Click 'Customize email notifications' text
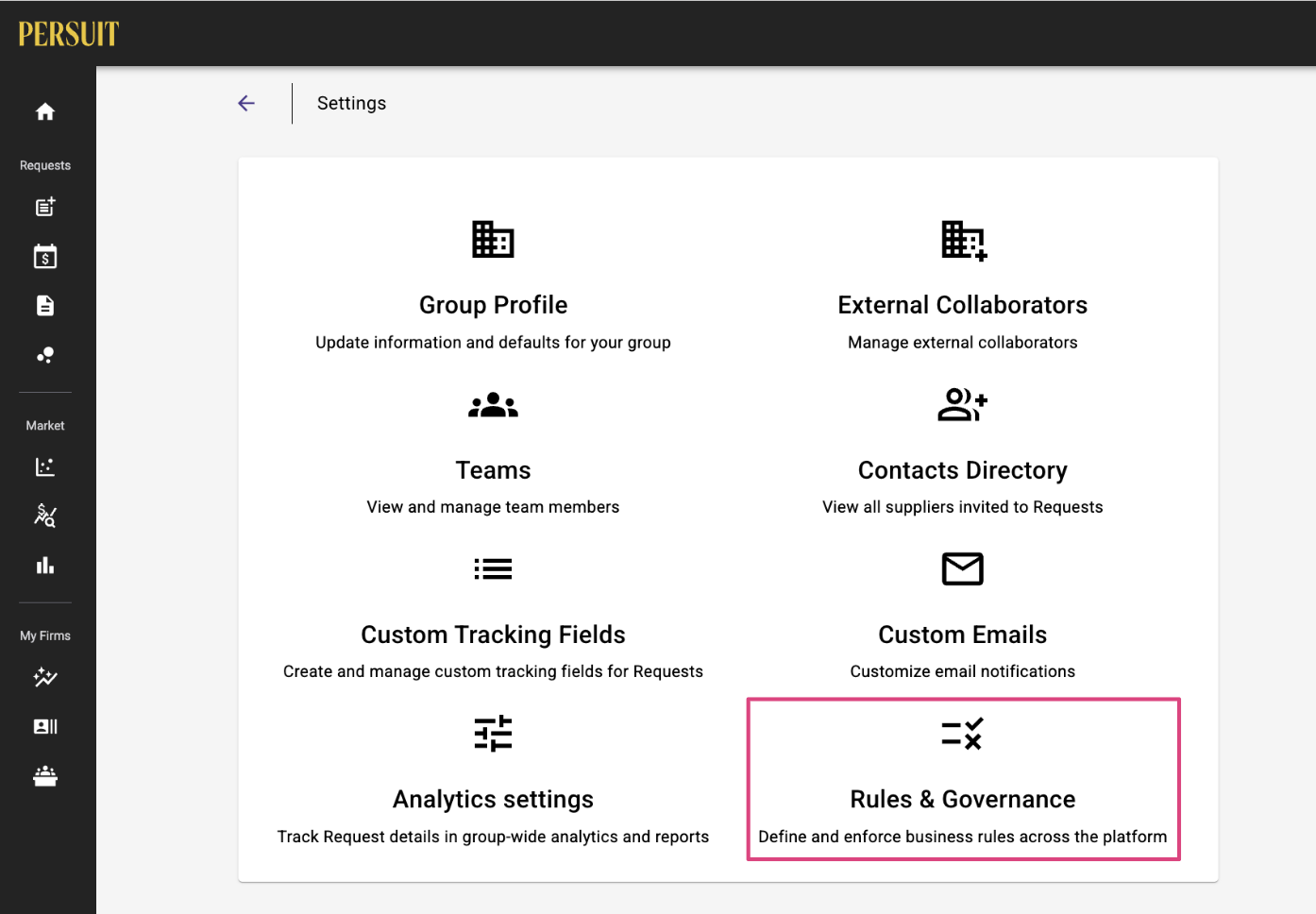The image size is (1316, 914). coord(963,671)
